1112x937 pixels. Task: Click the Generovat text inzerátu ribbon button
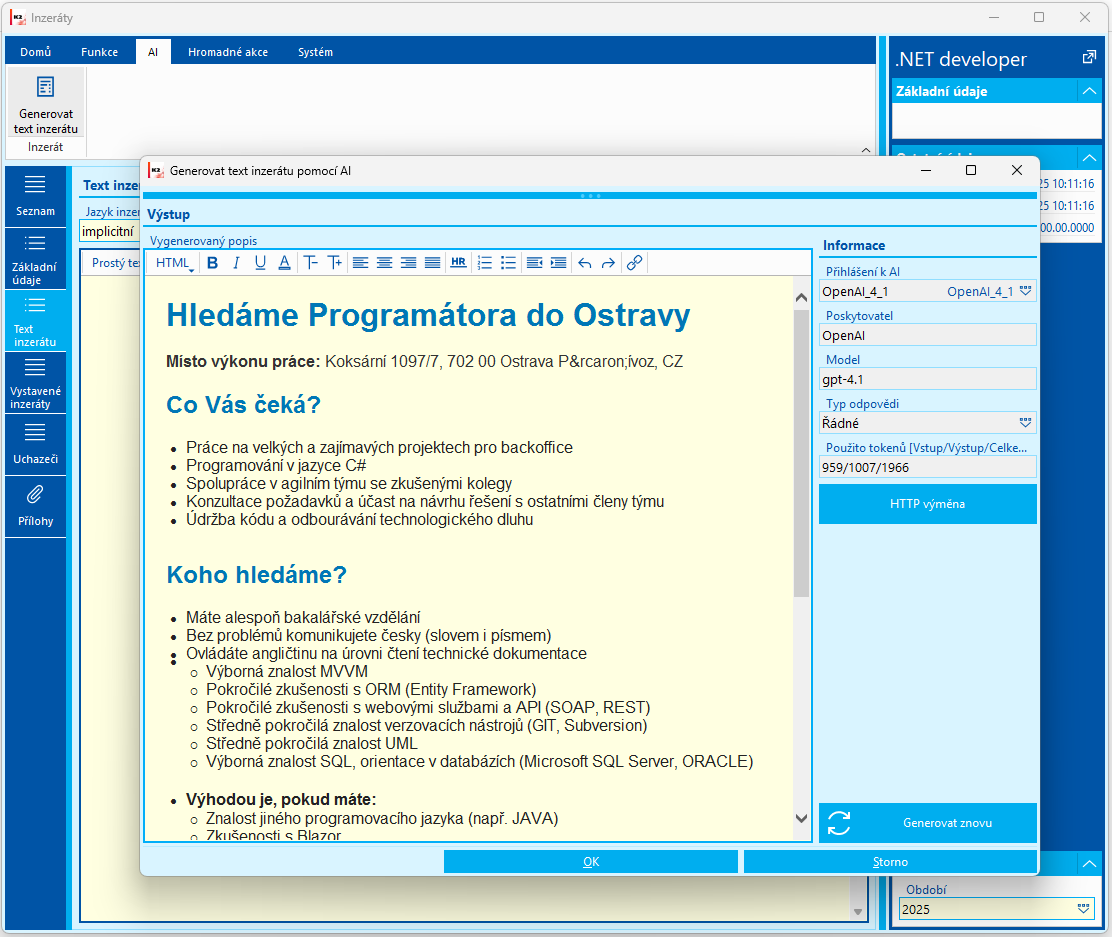pyautogui.click(x=45, y=105)
